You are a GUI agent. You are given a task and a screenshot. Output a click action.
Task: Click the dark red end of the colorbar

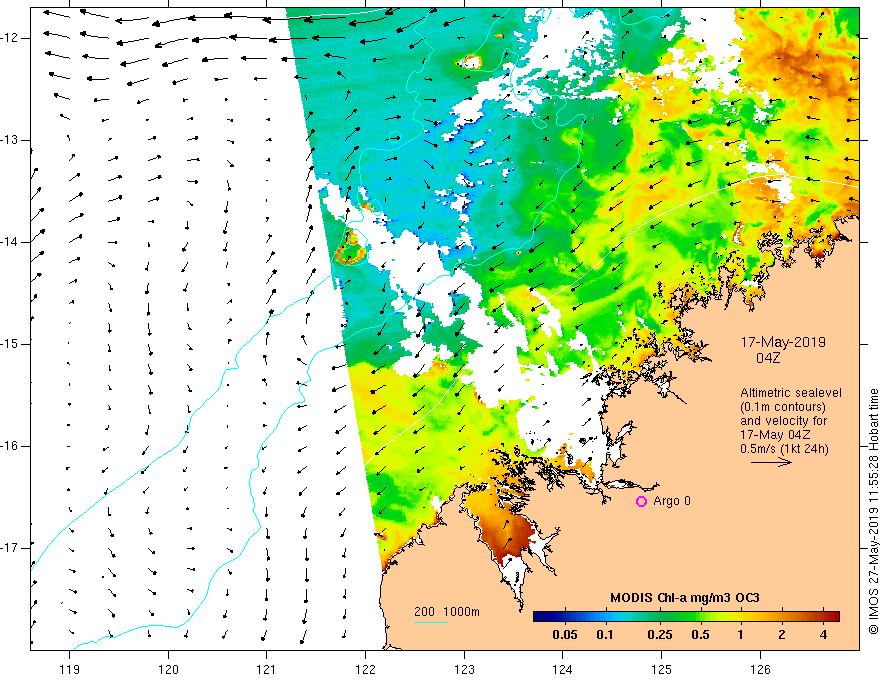(x=833, y=617)
